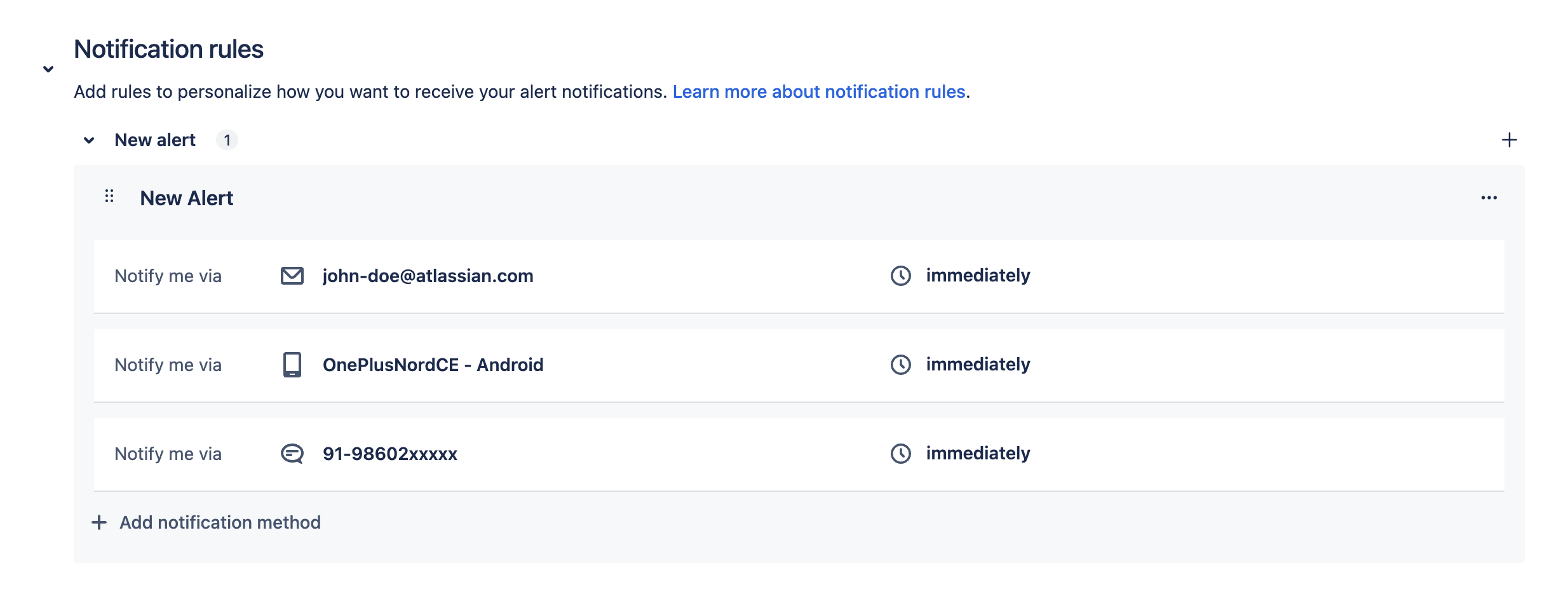Image resolution: width=1568 pixels, height=596 pixels.
Task: Select john-doe@atlassian.com notification method
Action: click(x=428, y=276)
